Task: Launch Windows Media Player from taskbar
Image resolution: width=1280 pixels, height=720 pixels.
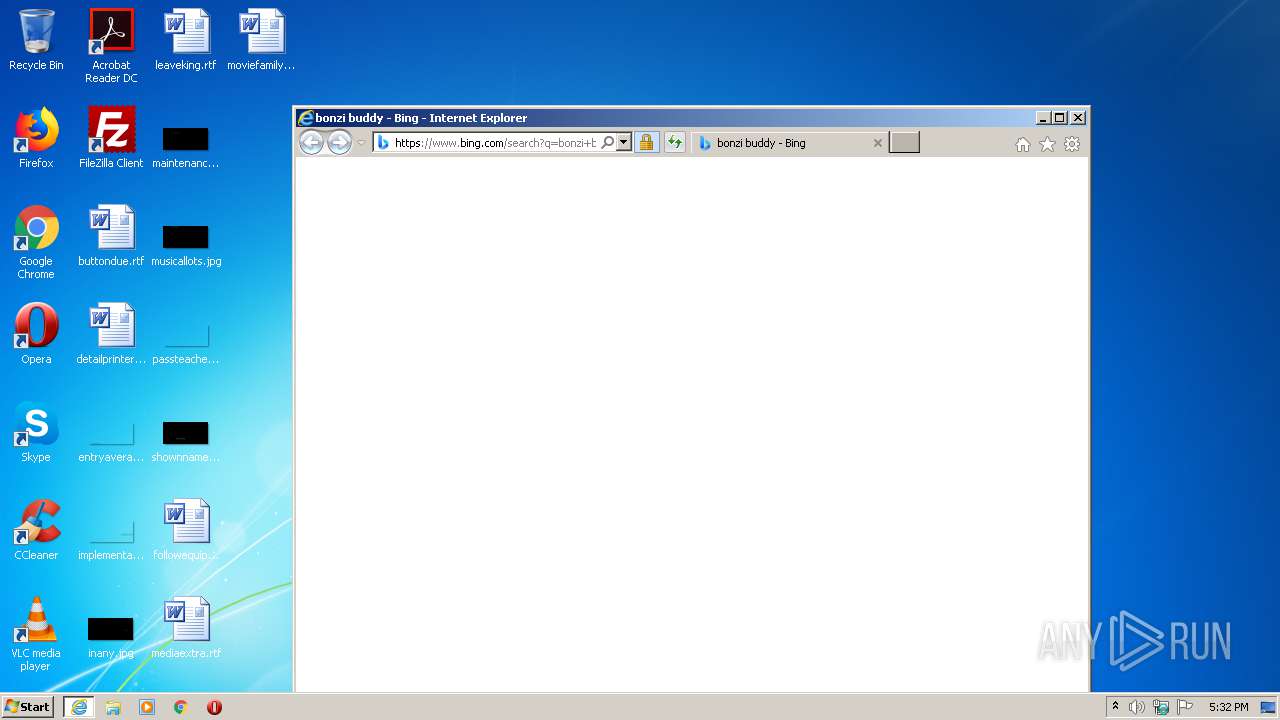Action: click(x=147, y=707)
